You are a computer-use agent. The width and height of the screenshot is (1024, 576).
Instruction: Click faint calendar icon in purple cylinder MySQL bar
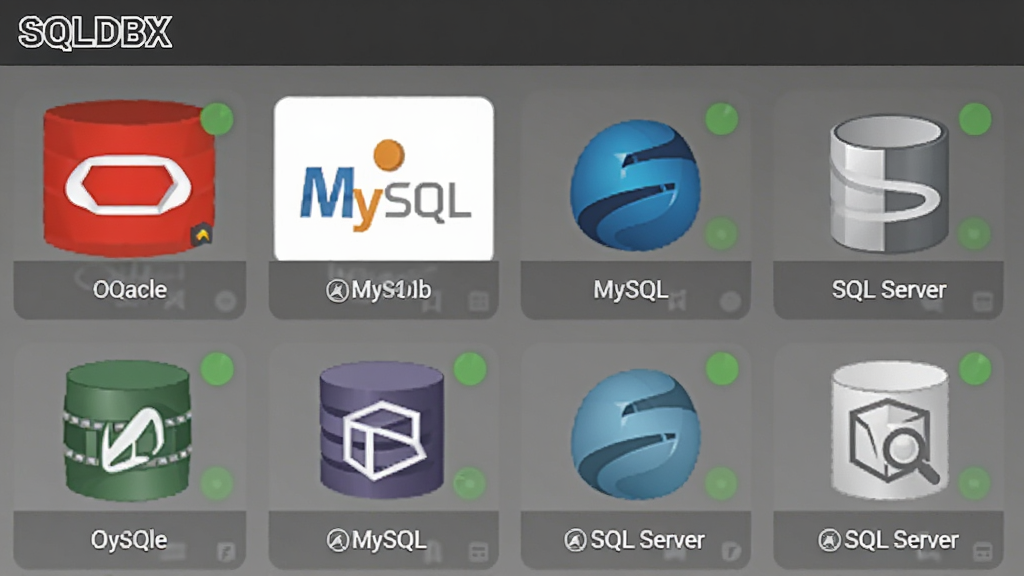[479, 552]
